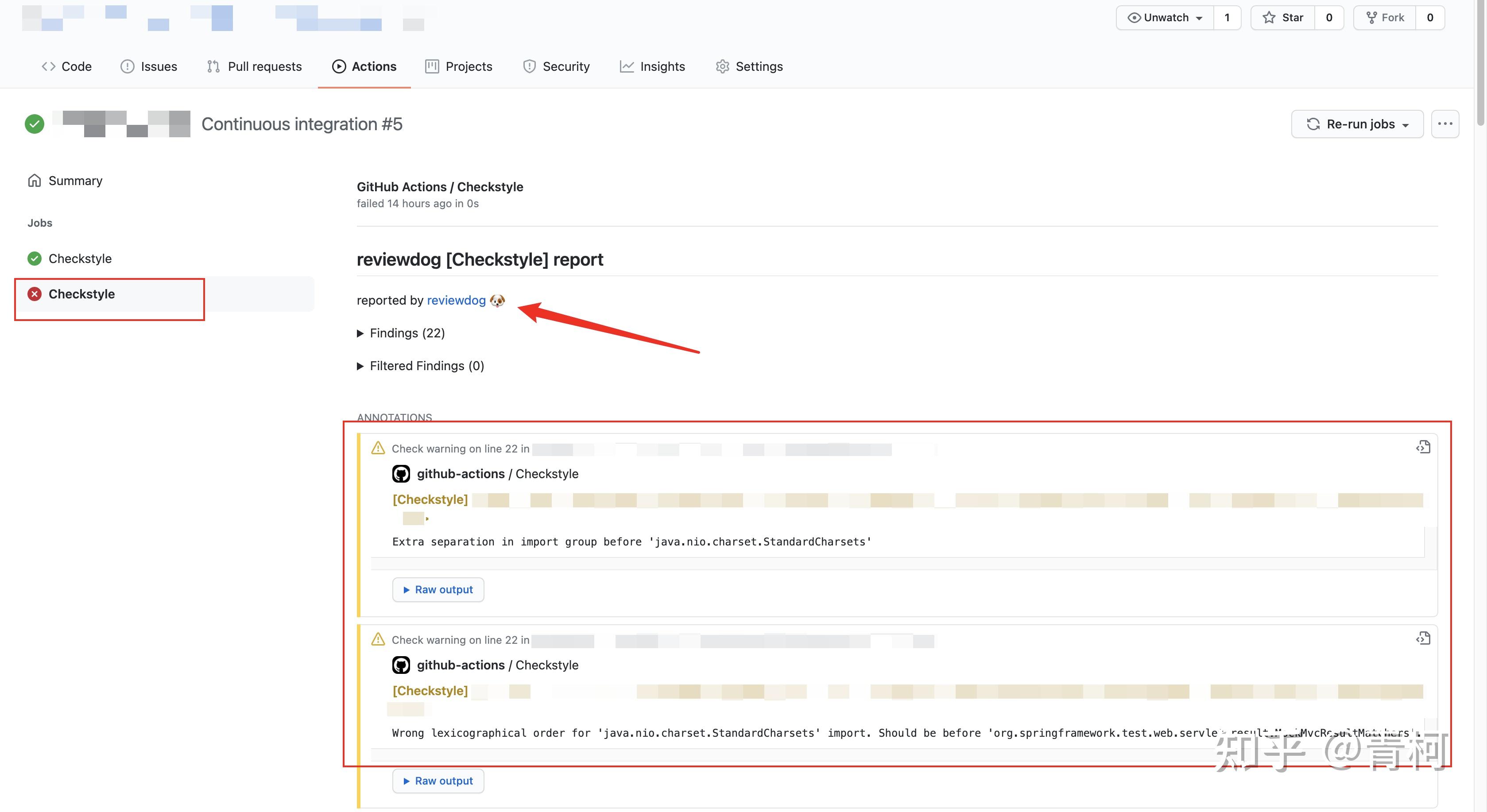Click the Pull requests branch icon
The height and width of the screenshot is (812, 1487).
pyautogui.click(x=213, y=66)
